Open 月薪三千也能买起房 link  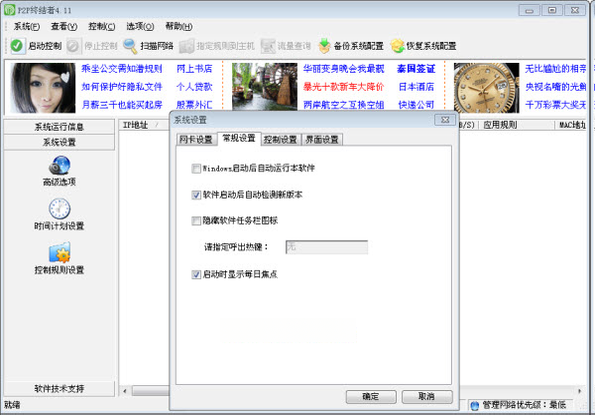[122, 105]
